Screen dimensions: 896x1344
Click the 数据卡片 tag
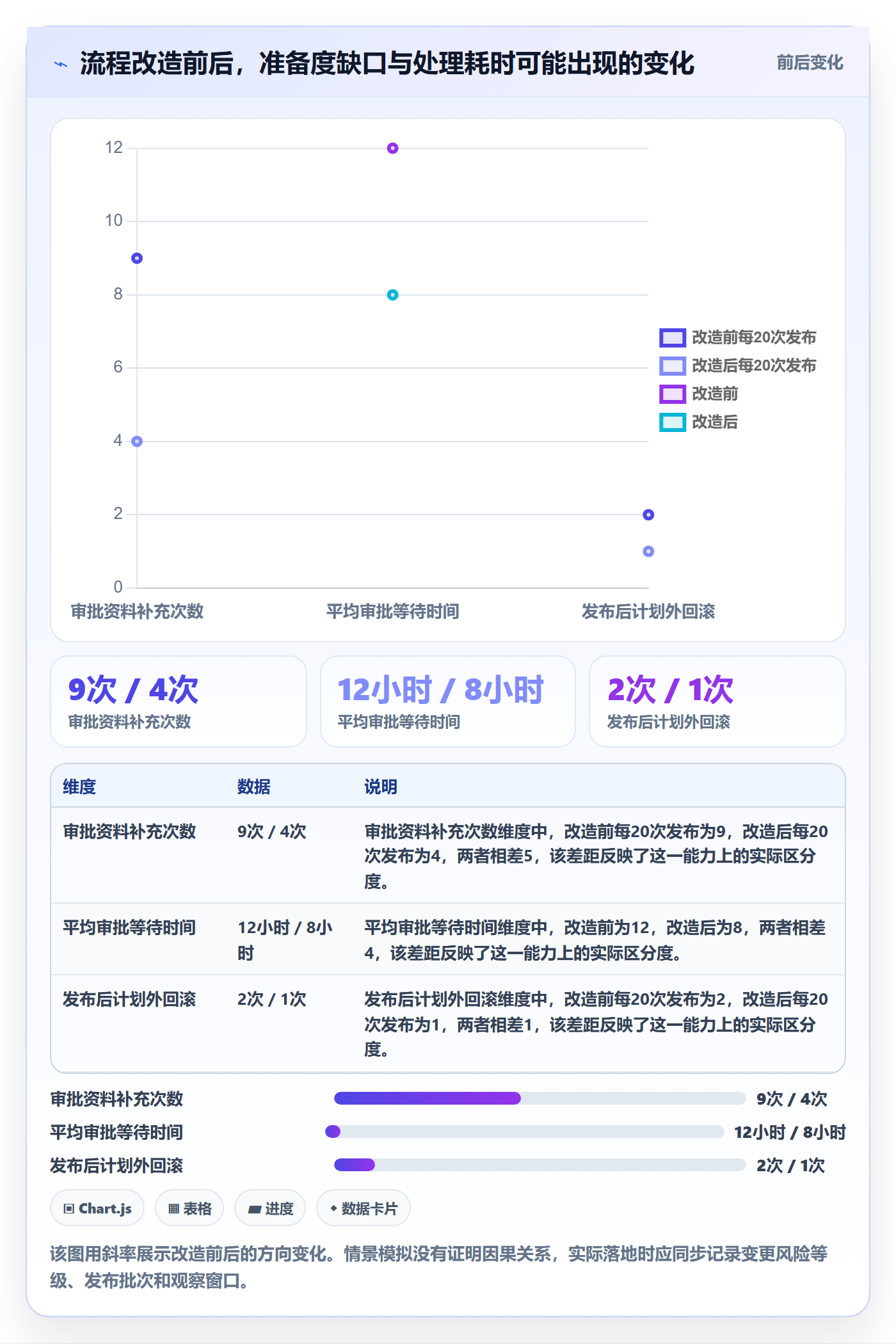coord(364,1208)
